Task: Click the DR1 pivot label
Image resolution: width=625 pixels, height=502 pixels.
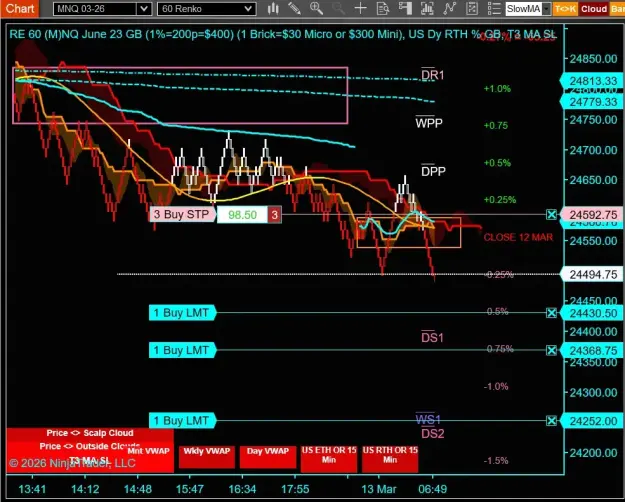Action: click(432, 75)
